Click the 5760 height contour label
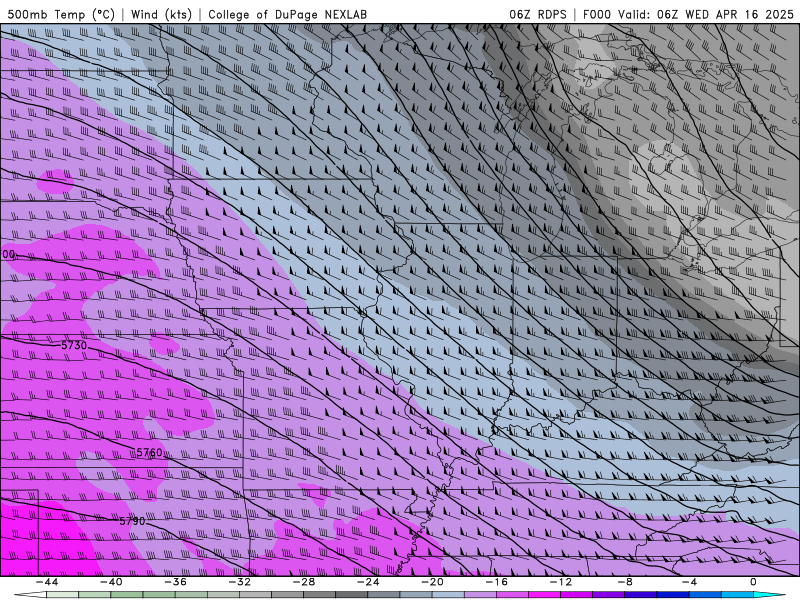 click(x=149, y=453)
